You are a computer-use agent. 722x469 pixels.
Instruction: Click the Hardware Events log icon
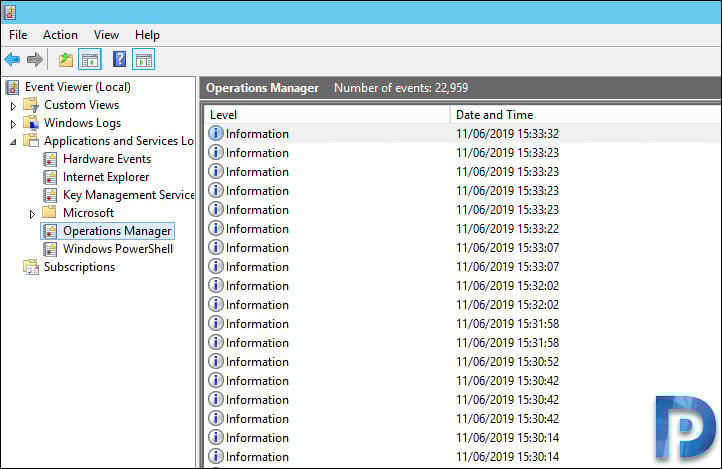point(50,159)
